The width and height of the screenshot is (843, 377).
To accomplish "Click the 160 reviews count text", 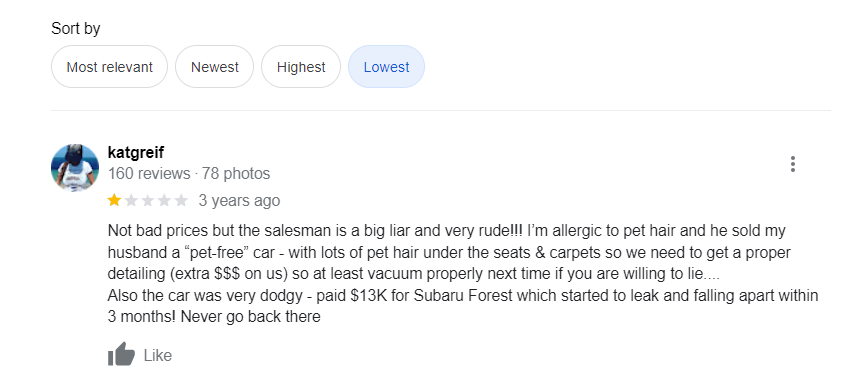I will pos(149,174).
